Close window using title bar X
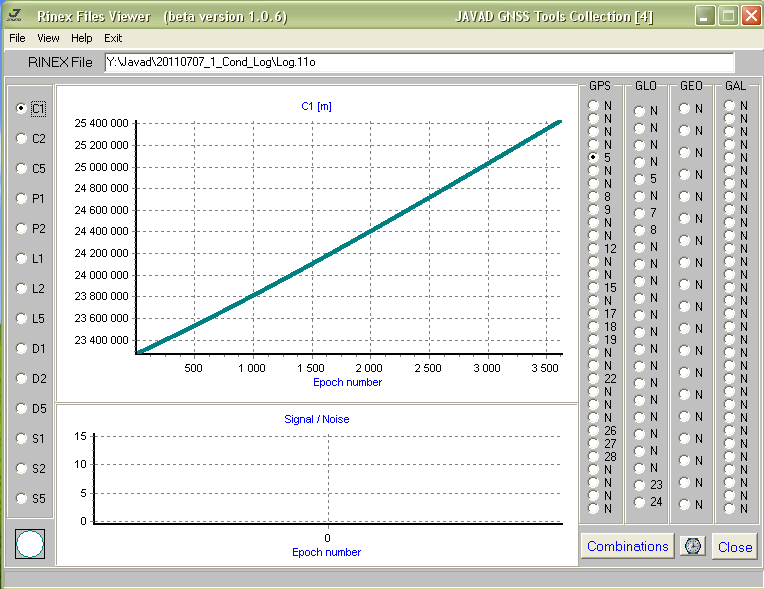Viewport: 764px width, 589px height. [x=750, y=16]
